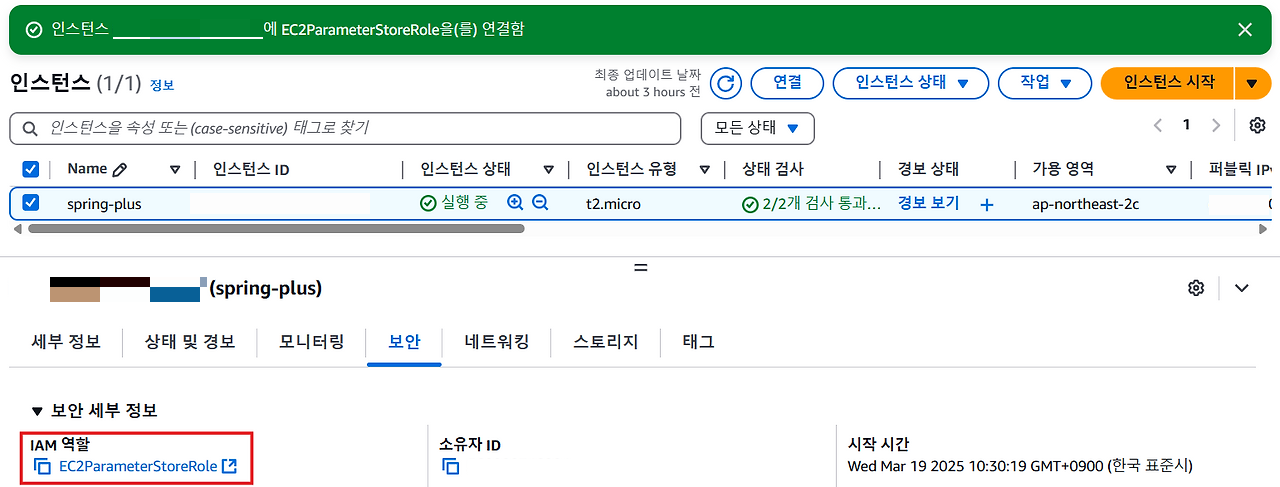Click the ap-northeast-2c zone cell
The height and width of the screenshot is (487, 1280).
click(x=1085, y=204)
